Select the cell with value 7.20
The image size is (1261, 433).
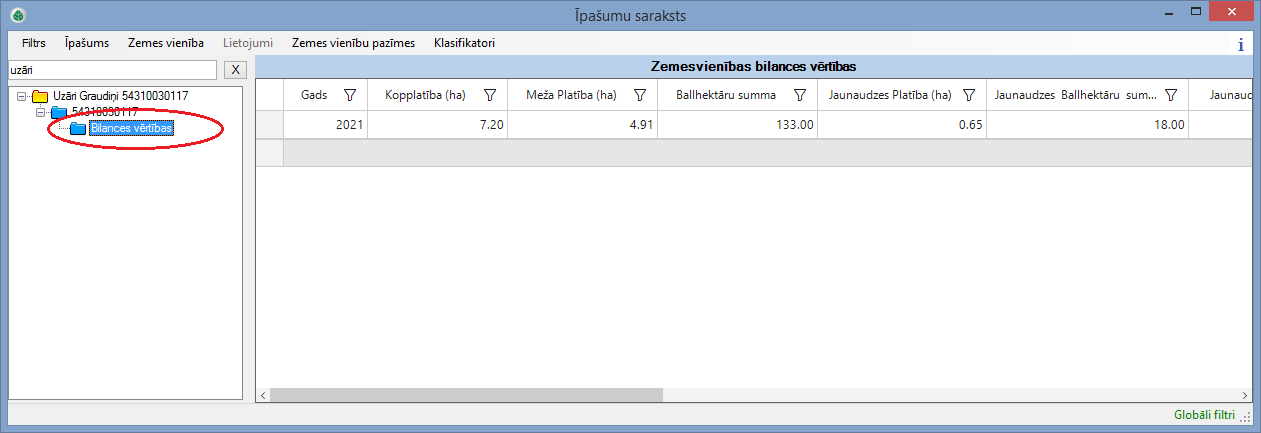tap(437, 125)
